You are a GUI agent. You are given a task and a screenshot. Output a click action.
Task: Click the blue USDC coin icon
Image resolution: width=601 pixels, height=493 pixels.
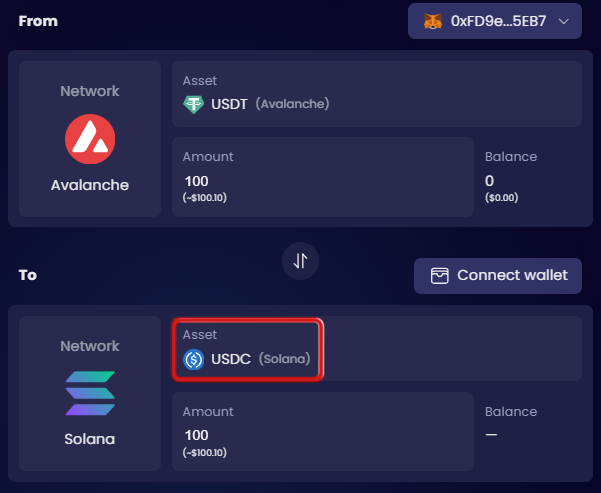194,360
